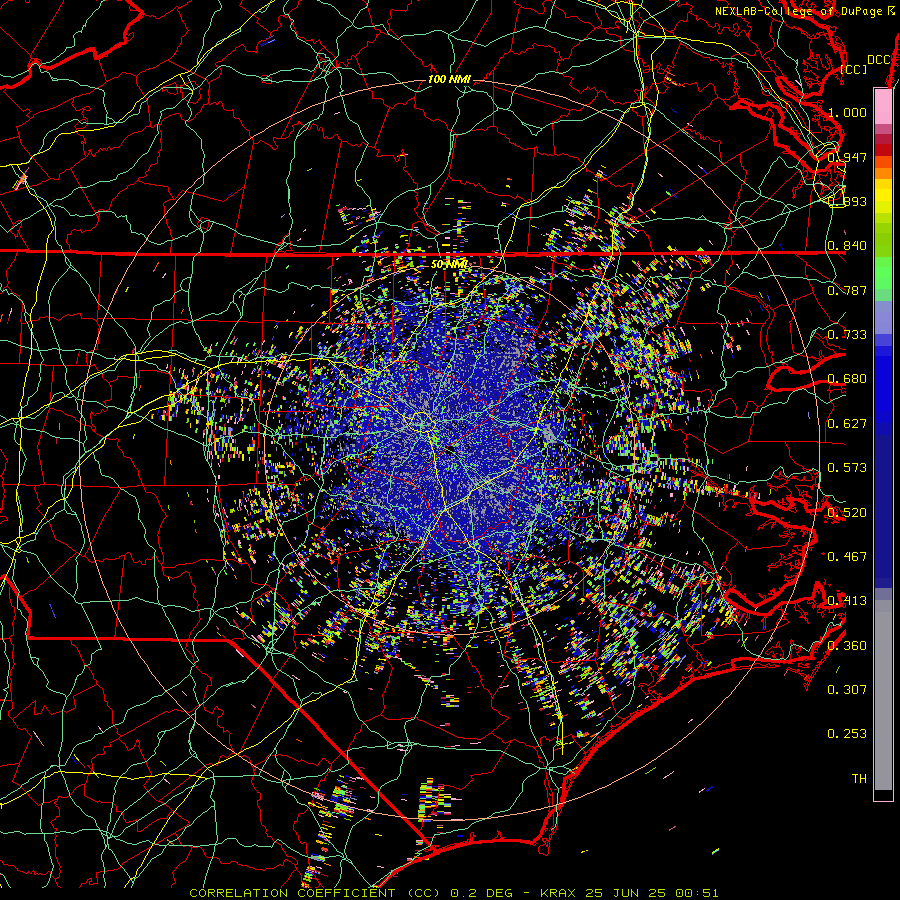Pick the pink band atop the color scale

[x=883, y=106]
